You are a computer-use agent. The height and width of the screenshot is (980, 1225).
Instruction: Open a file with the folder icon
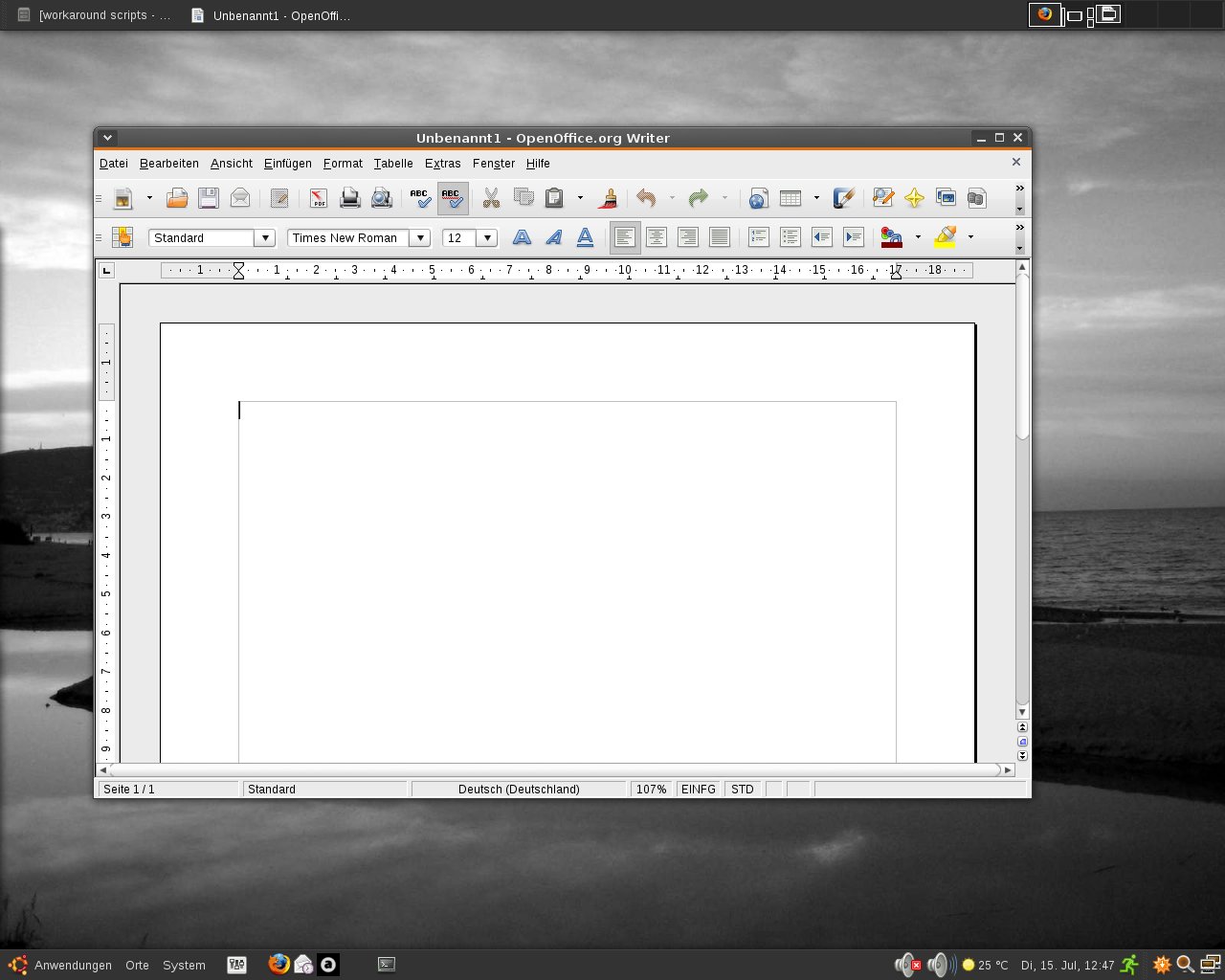click(x=177, y=198)
